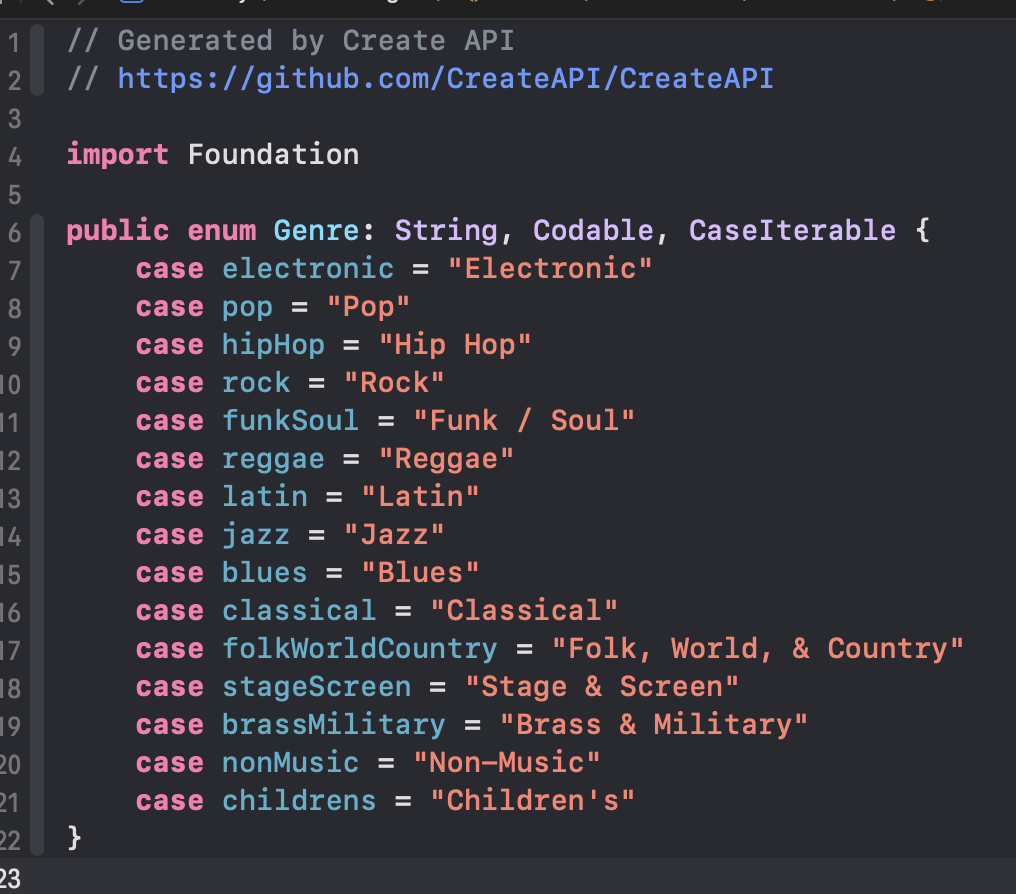
Task: Click the "hipHop" case name
Action: (x=273, y=345)
